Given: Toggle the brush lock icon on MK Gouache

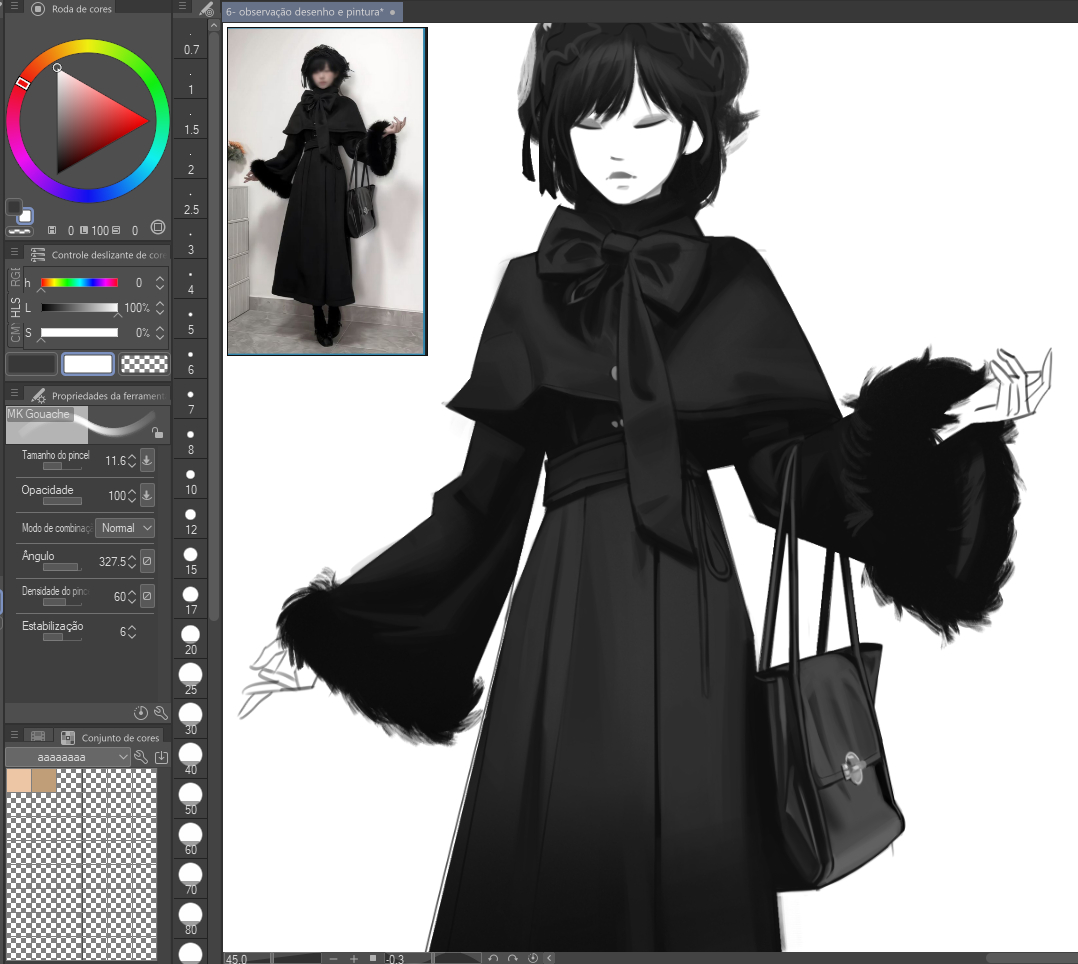Looking at the screenshot, I should 157,432.
